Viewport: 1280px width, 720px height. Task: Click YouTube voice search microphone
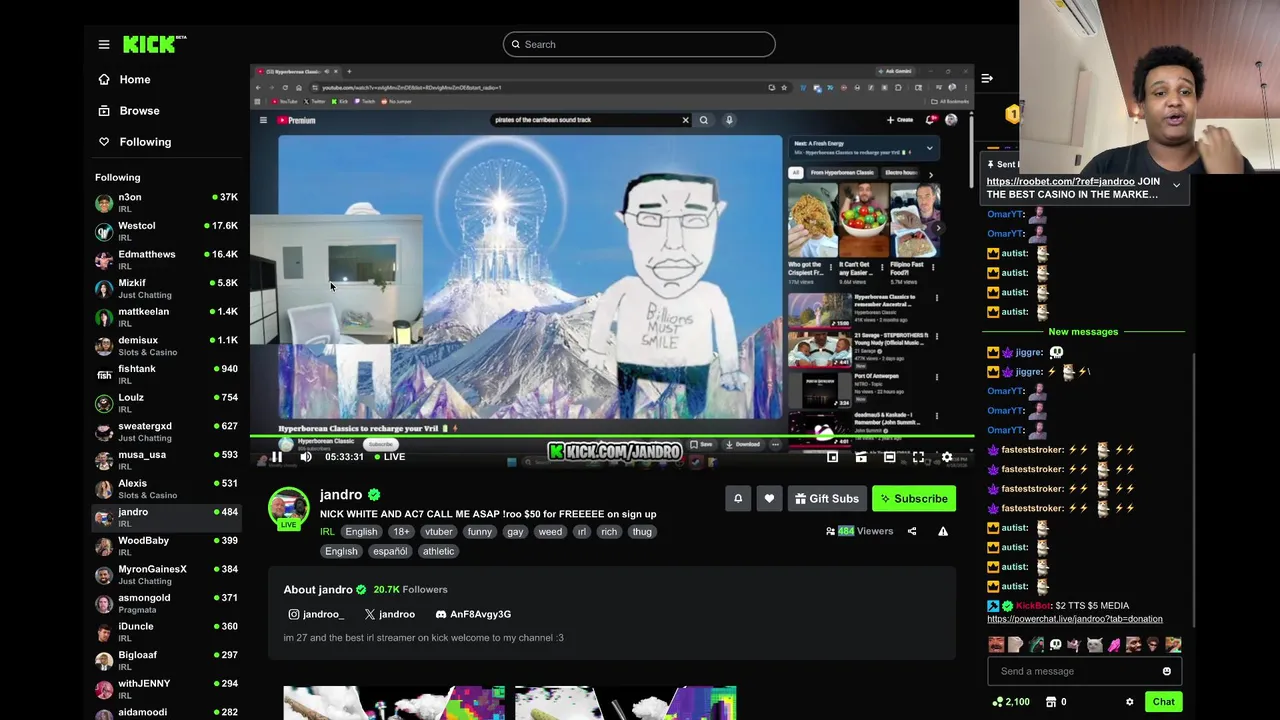[x=729, y=120]
